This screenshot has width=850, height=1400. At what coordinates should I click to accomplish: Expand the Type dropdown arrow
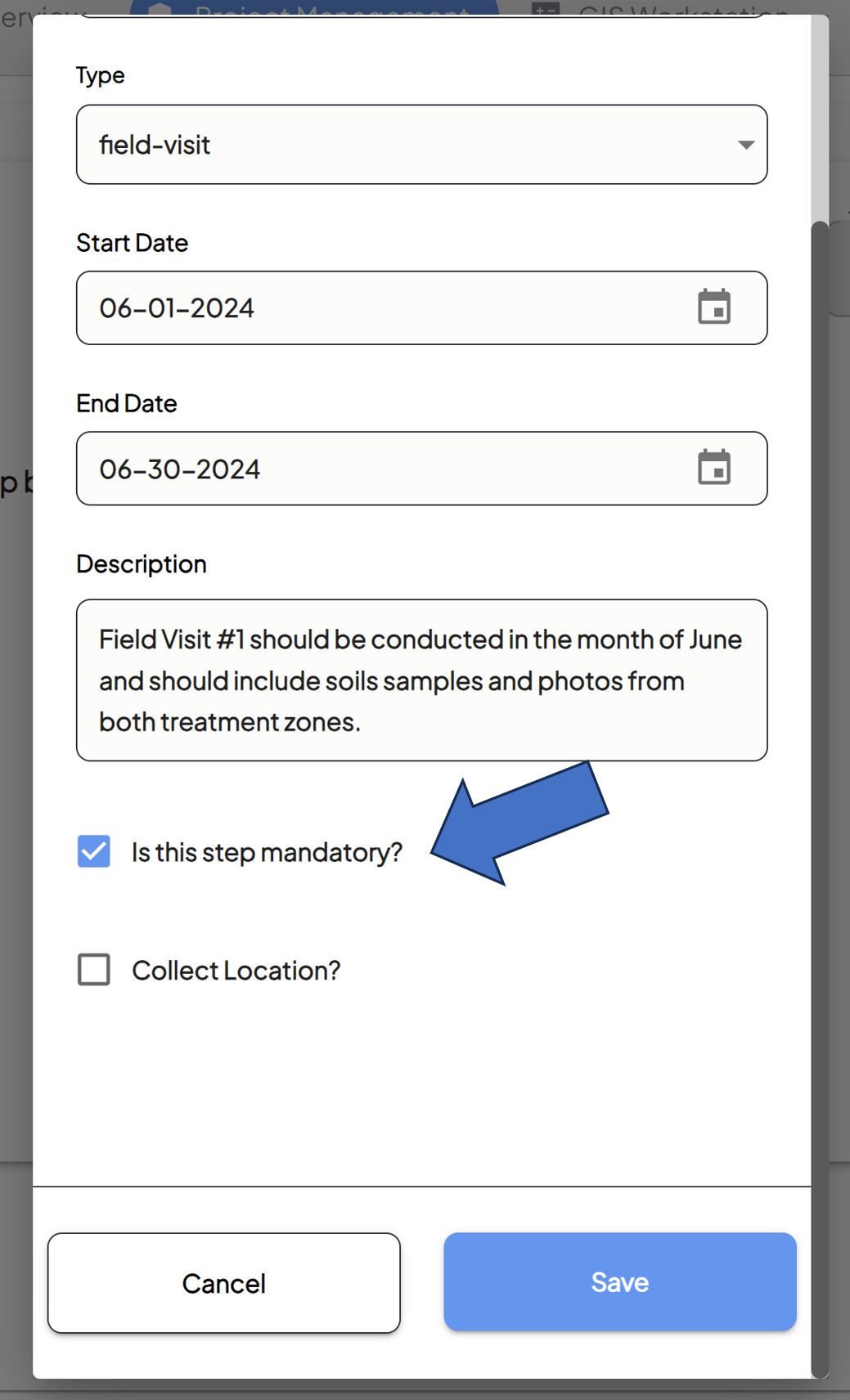click(x=745, y=145)
